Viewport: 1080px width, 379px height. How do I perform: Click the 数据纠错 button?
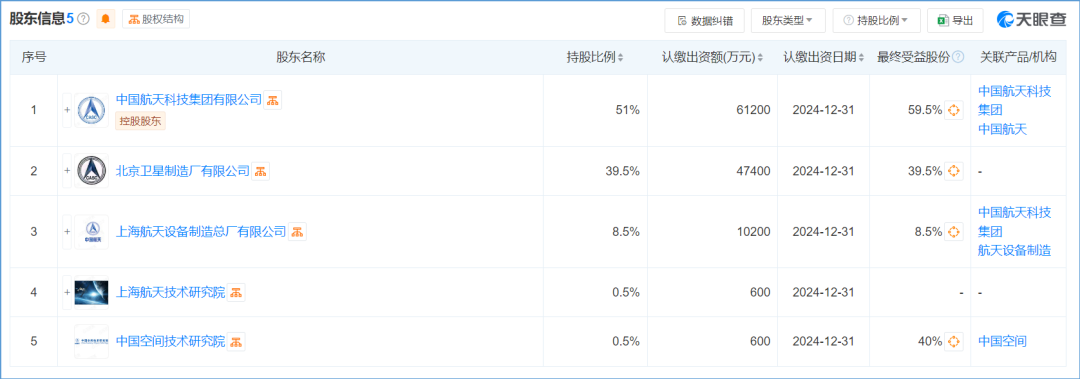point(705,21)
